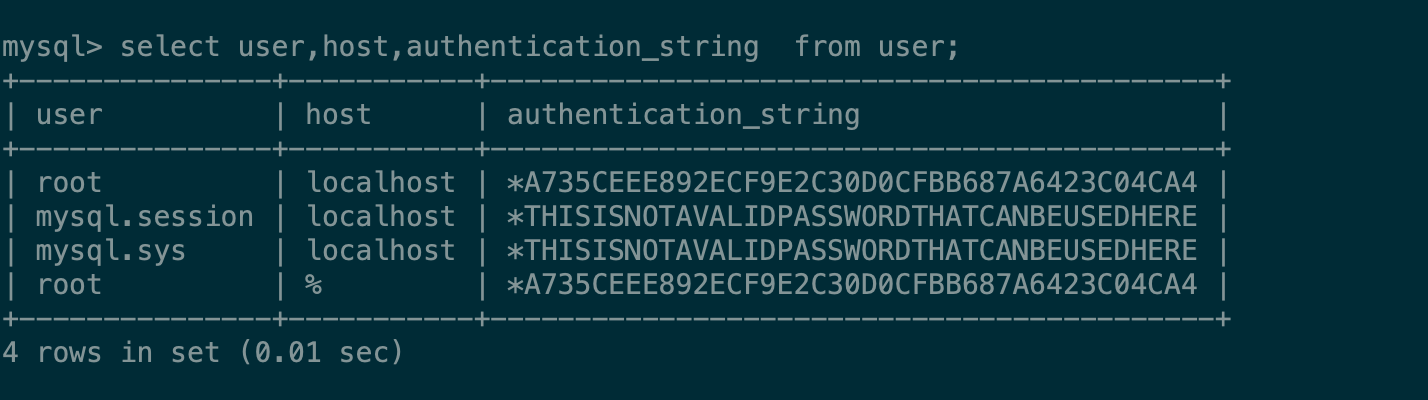The image size is (1428, 400).
Task: Click the word select in the query
Action: pos(170,47)
